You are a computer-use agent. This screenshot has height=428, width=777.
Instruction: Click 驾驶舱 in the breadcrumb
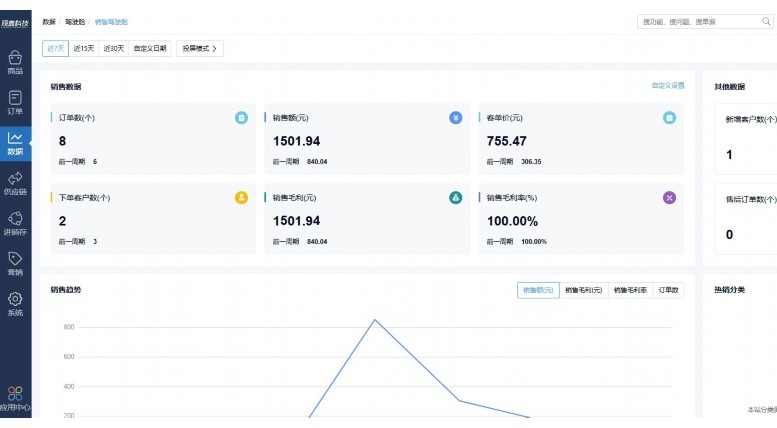(75, 22)
